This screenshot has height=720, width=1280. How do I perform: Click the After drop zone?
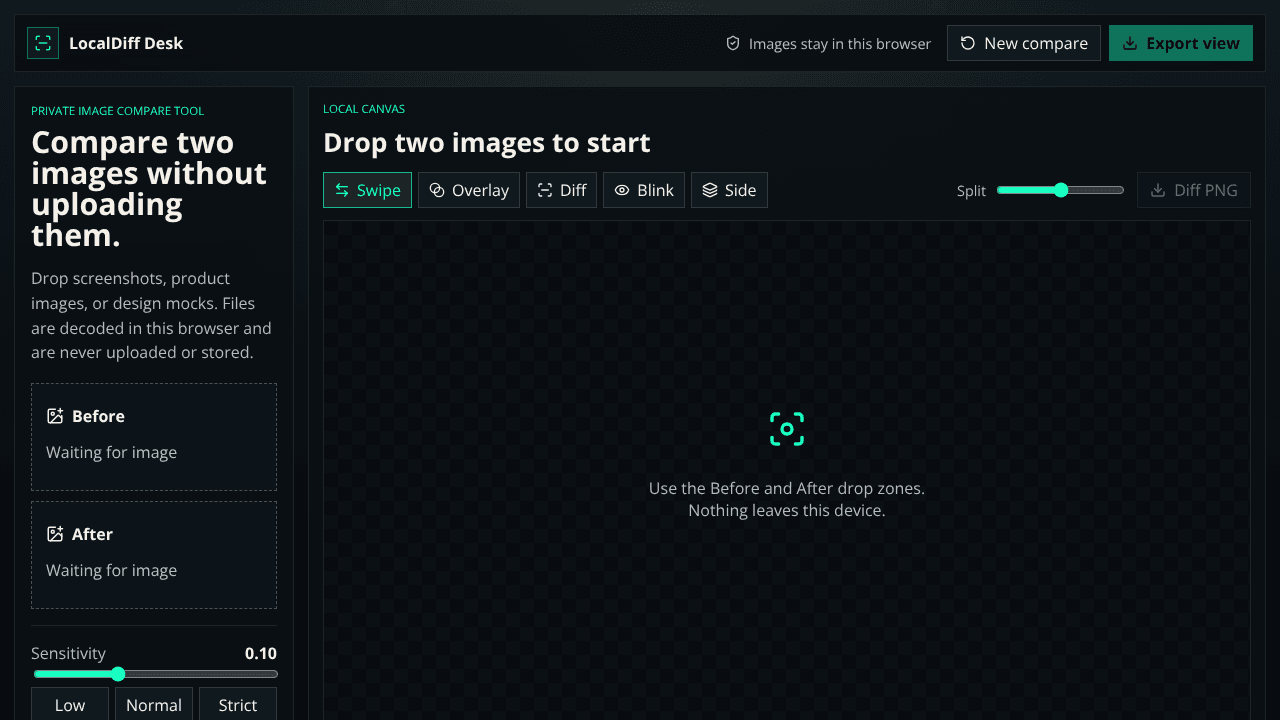pyautogui.click(x=154, y=555)
